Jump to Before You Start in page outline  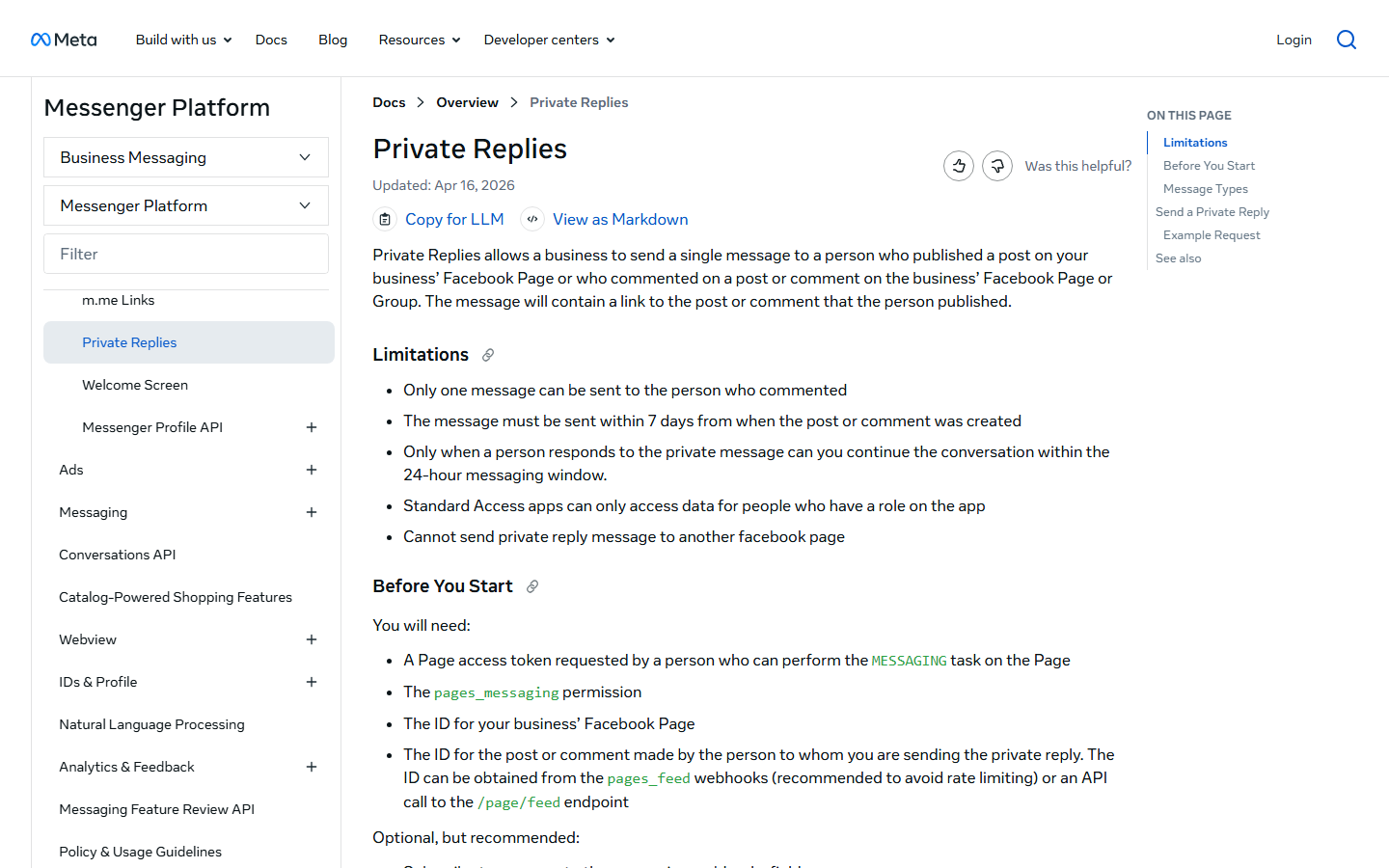[1209, 166]
